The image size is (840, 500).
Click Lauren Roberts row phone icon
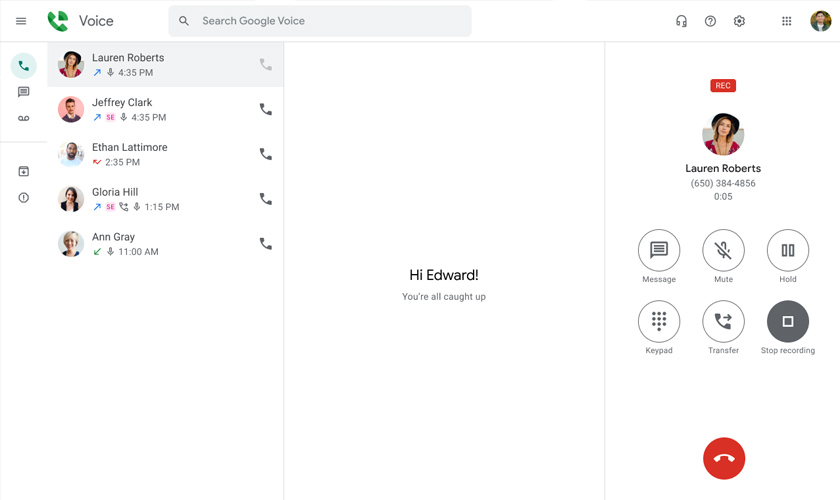click(x=266, y=64)
